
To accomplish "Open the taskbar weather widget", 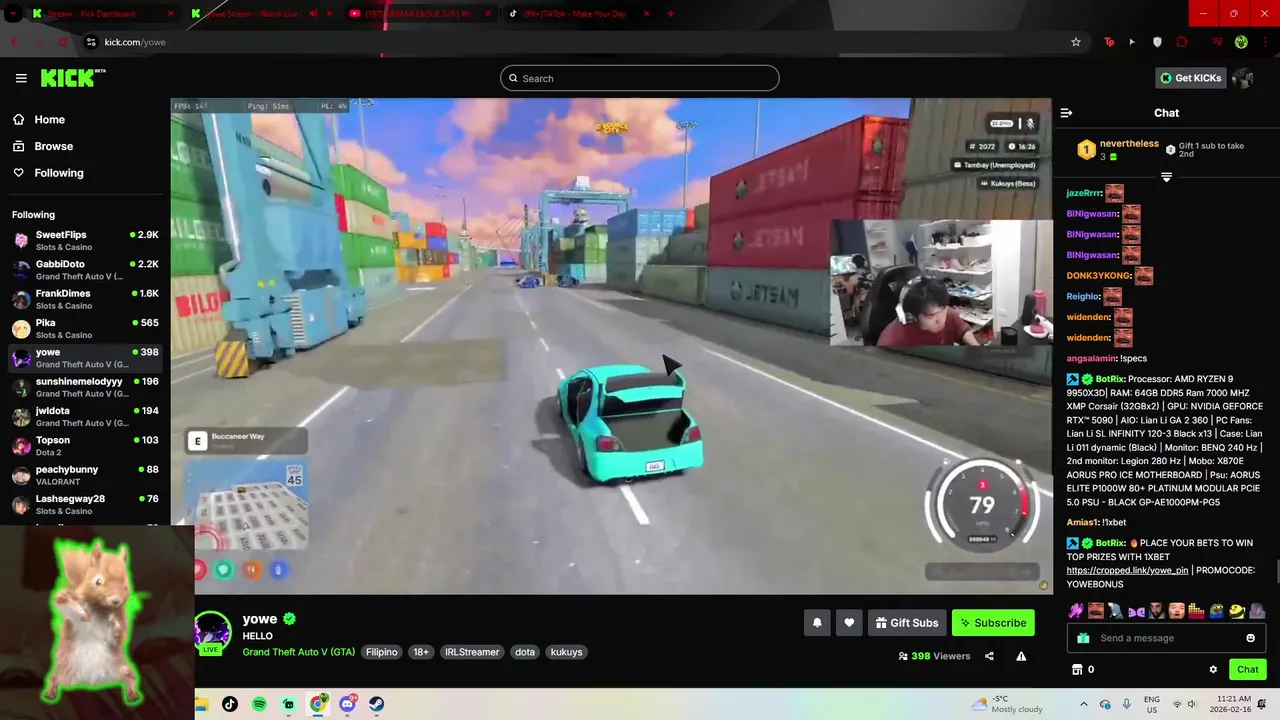I will (x=1007, y=704).
